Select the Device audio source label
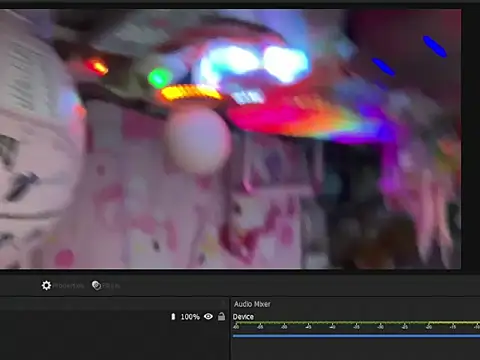The image size is (480, 360). click(243, 317)
